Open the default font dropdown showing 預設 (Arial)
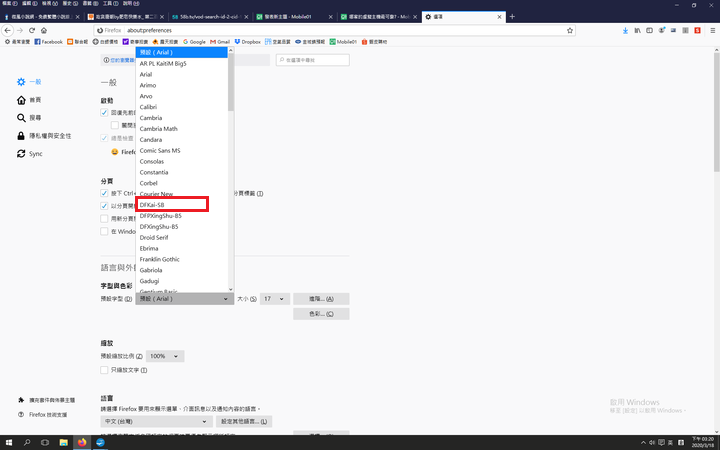The image size is (720, 450). (x=185, y=299)
